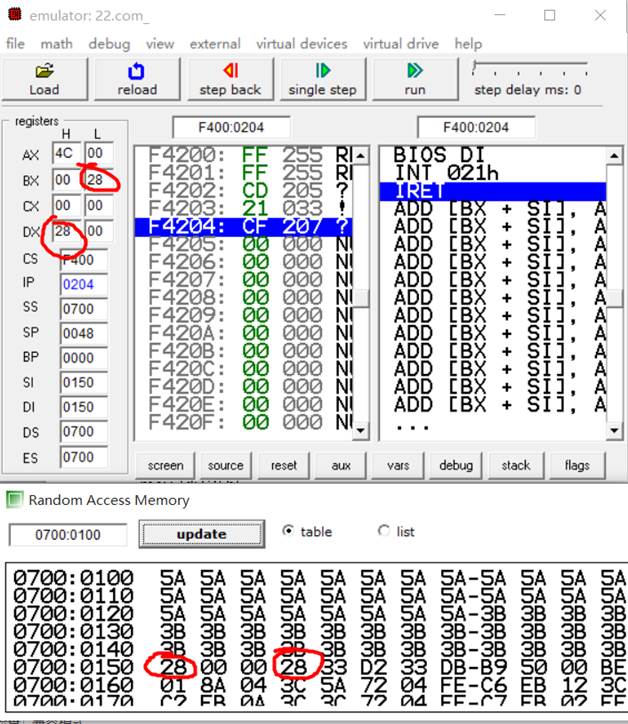
Task: Click the step back arrow icon
Action: point(229,71)
